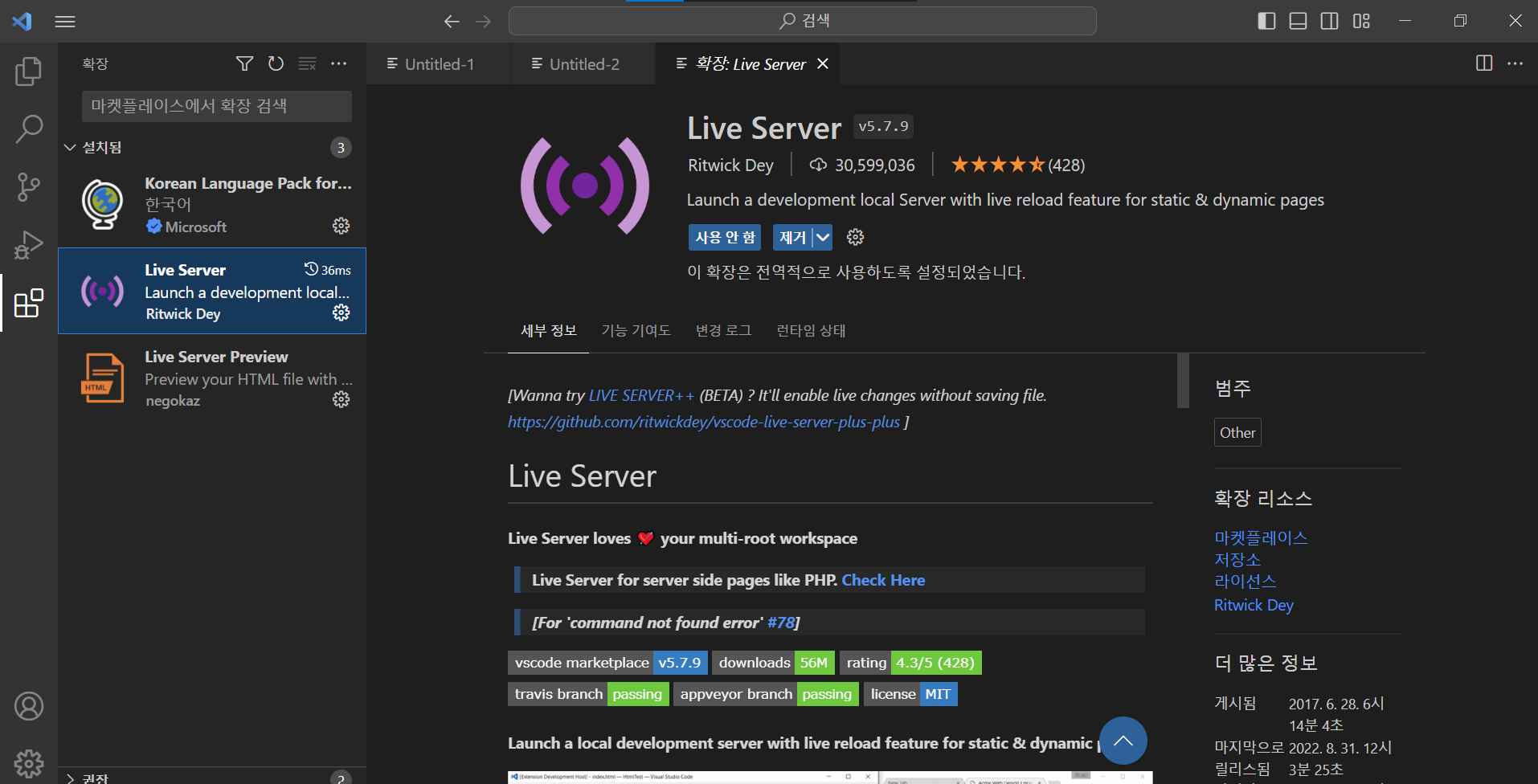Open the 마켓플레이스 resource link
The width and height of the screenshot is (1538, 784).
[1261, 537]
